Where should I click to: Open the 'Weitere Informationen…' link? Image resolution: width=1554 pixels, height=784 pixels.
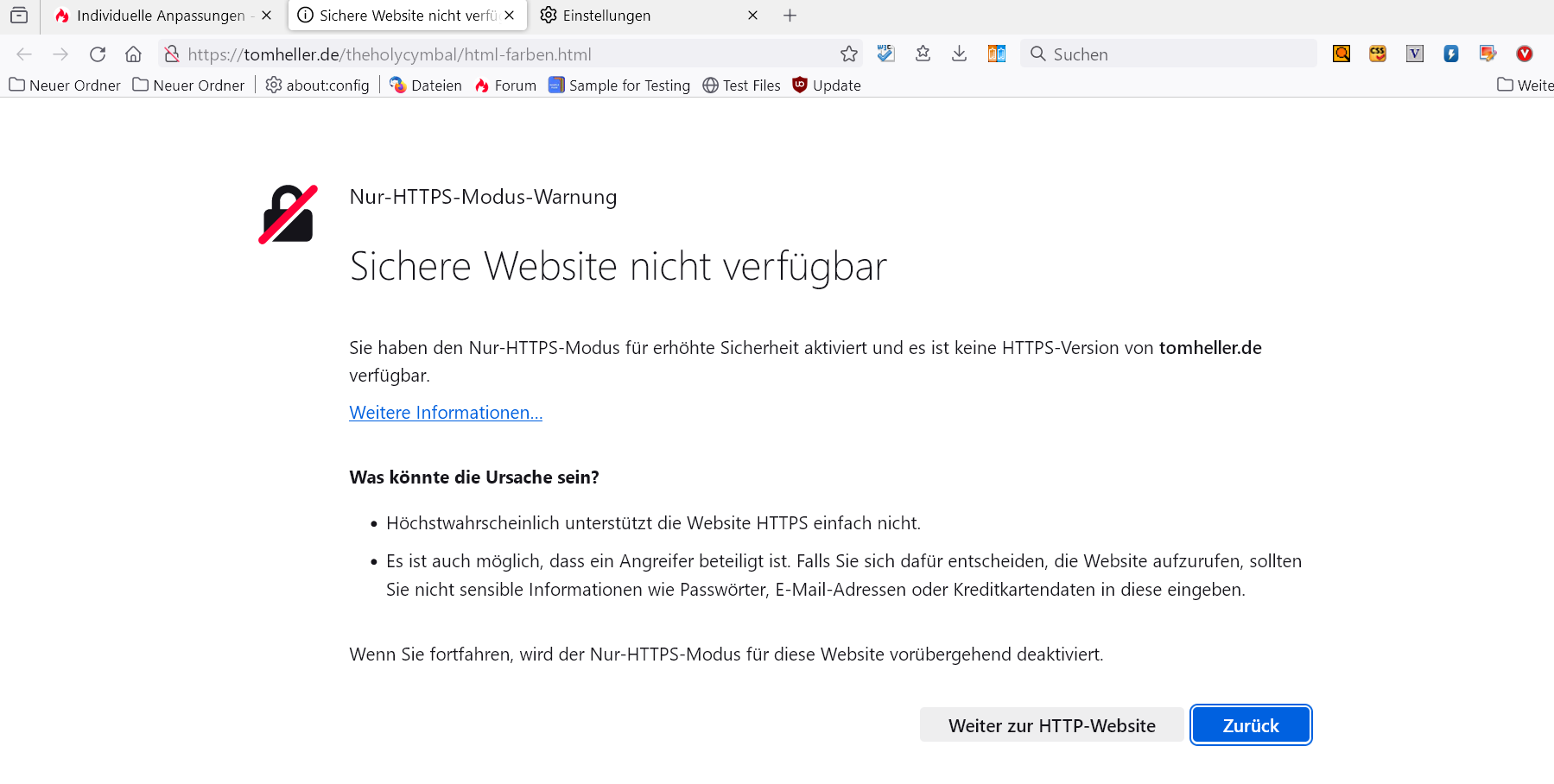point(446,413)
